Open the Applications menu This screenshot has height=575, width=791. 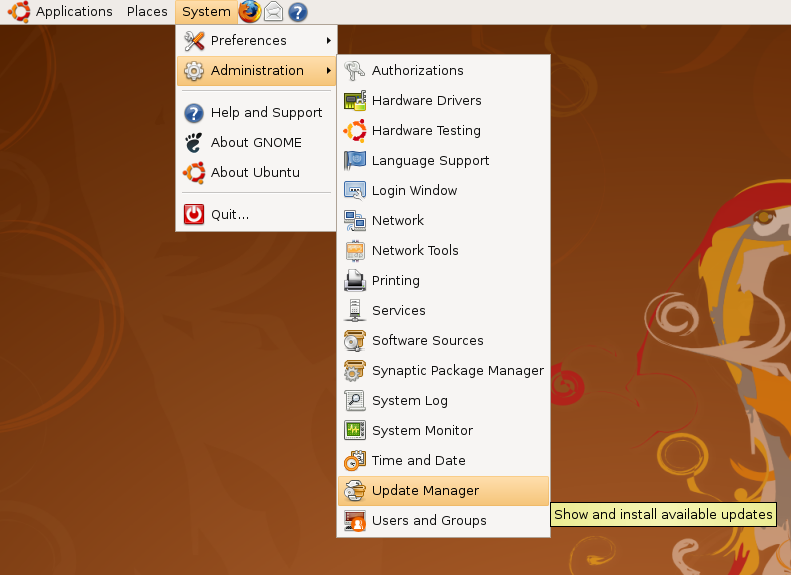[x=74, y=12]
